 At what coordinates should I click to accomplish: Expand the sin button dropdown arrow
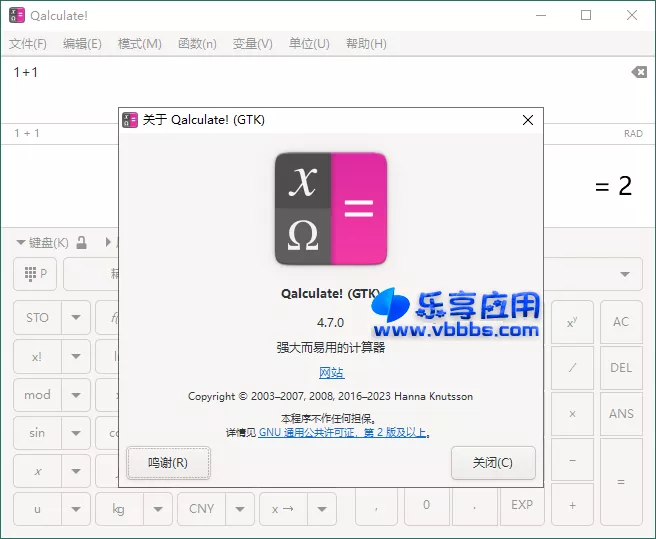click(x=76, y=433)
